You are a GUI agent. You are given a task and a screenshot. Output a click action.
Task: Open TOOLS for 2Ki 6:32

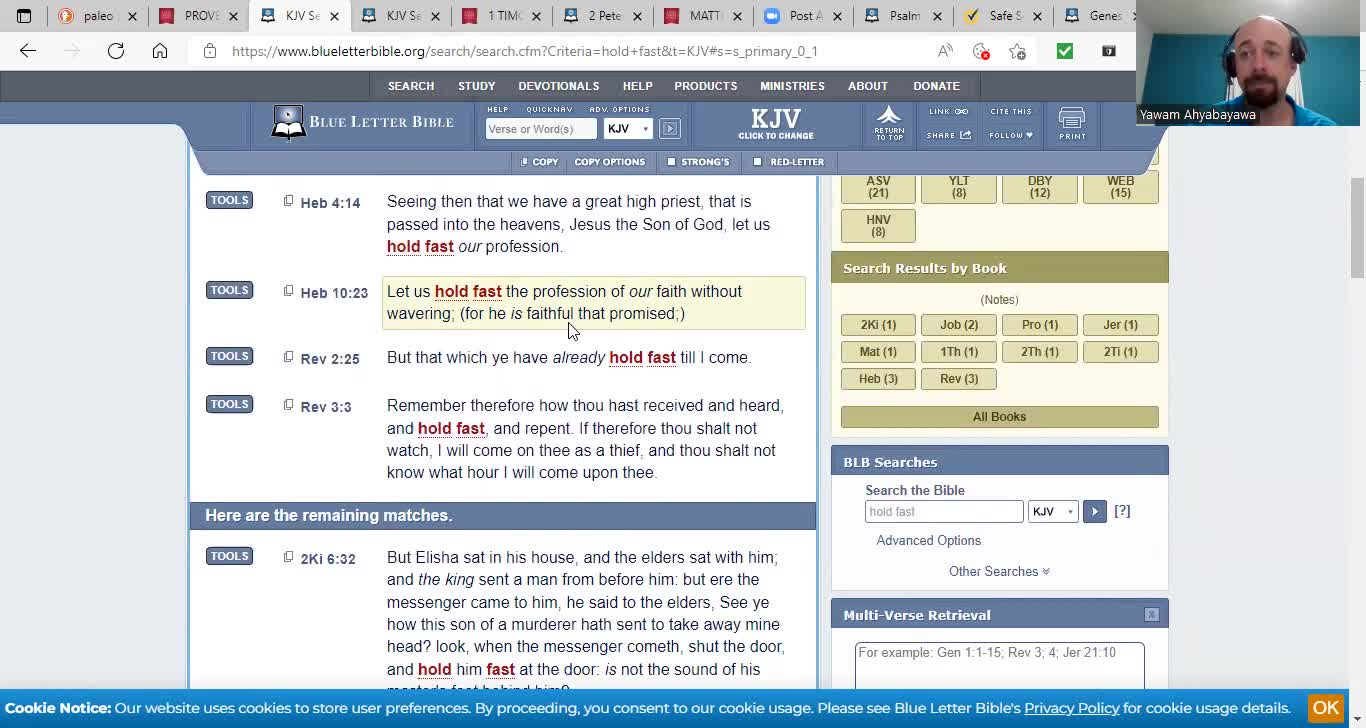(229, 556)
